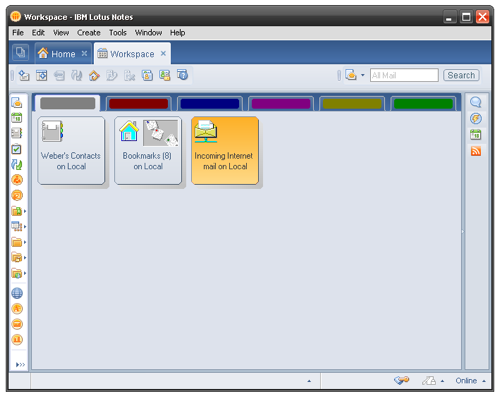Open the search scope dropdown beside All Mail
500x399 pixels.
coord(363,75)
